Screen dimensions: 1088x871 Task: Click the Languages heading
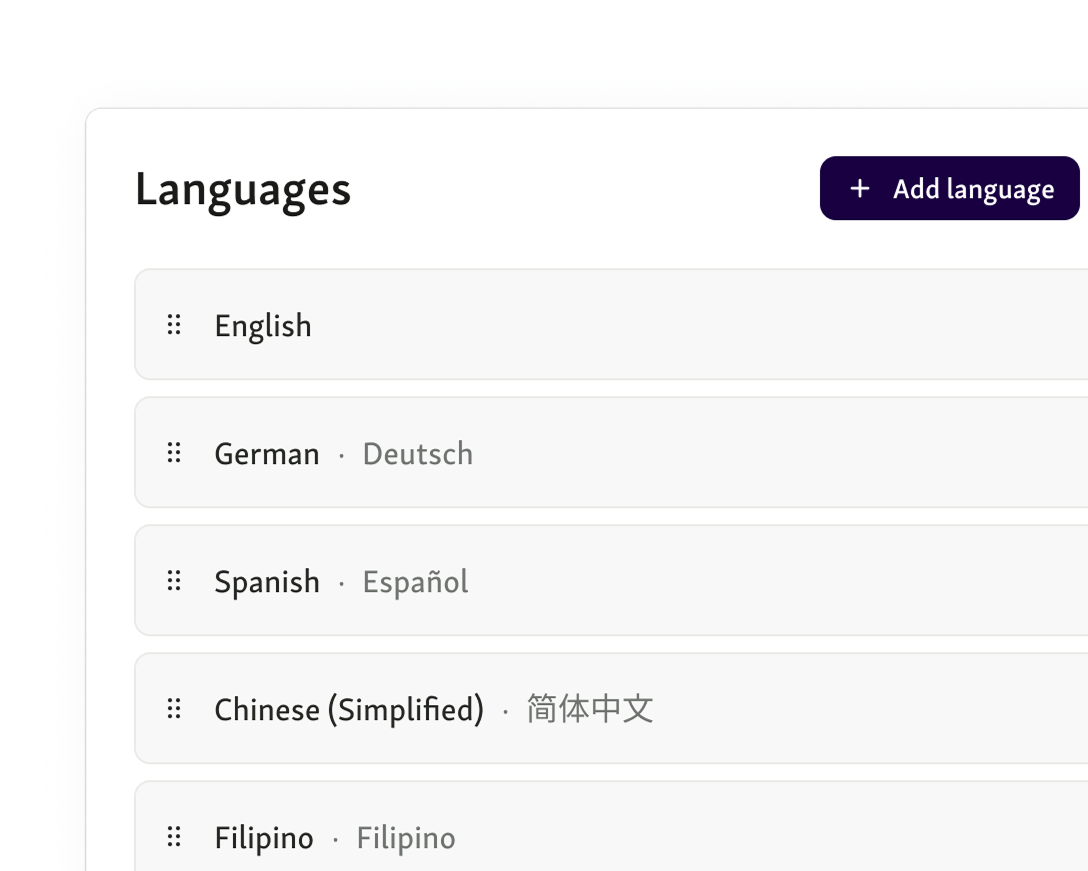(243, 189)
